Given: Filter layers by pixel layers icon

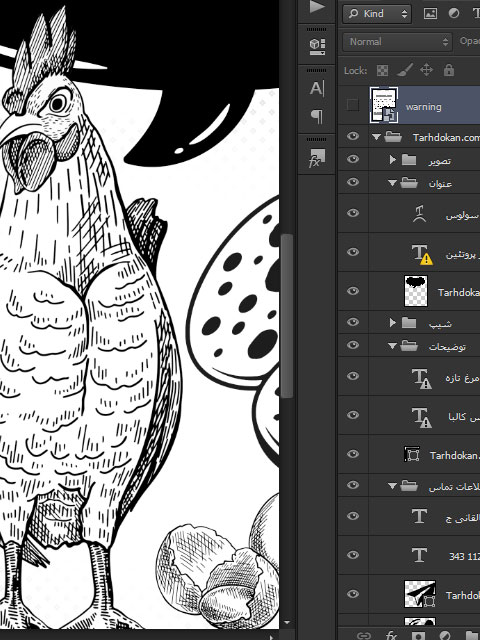Looking at the screenshot, I should point(430,14).
